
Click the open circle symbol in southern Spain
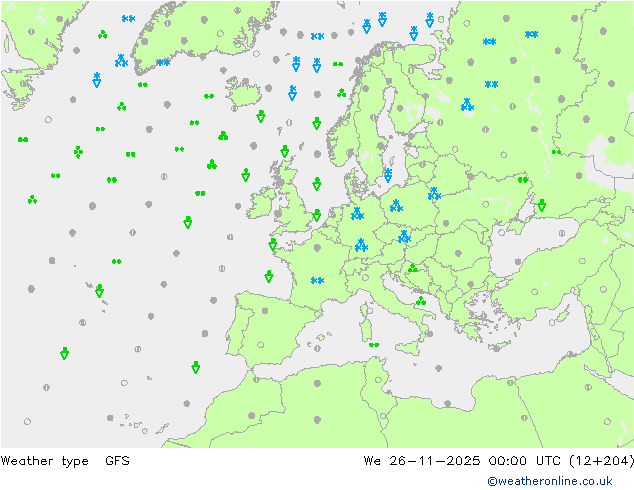coord(261,345)
